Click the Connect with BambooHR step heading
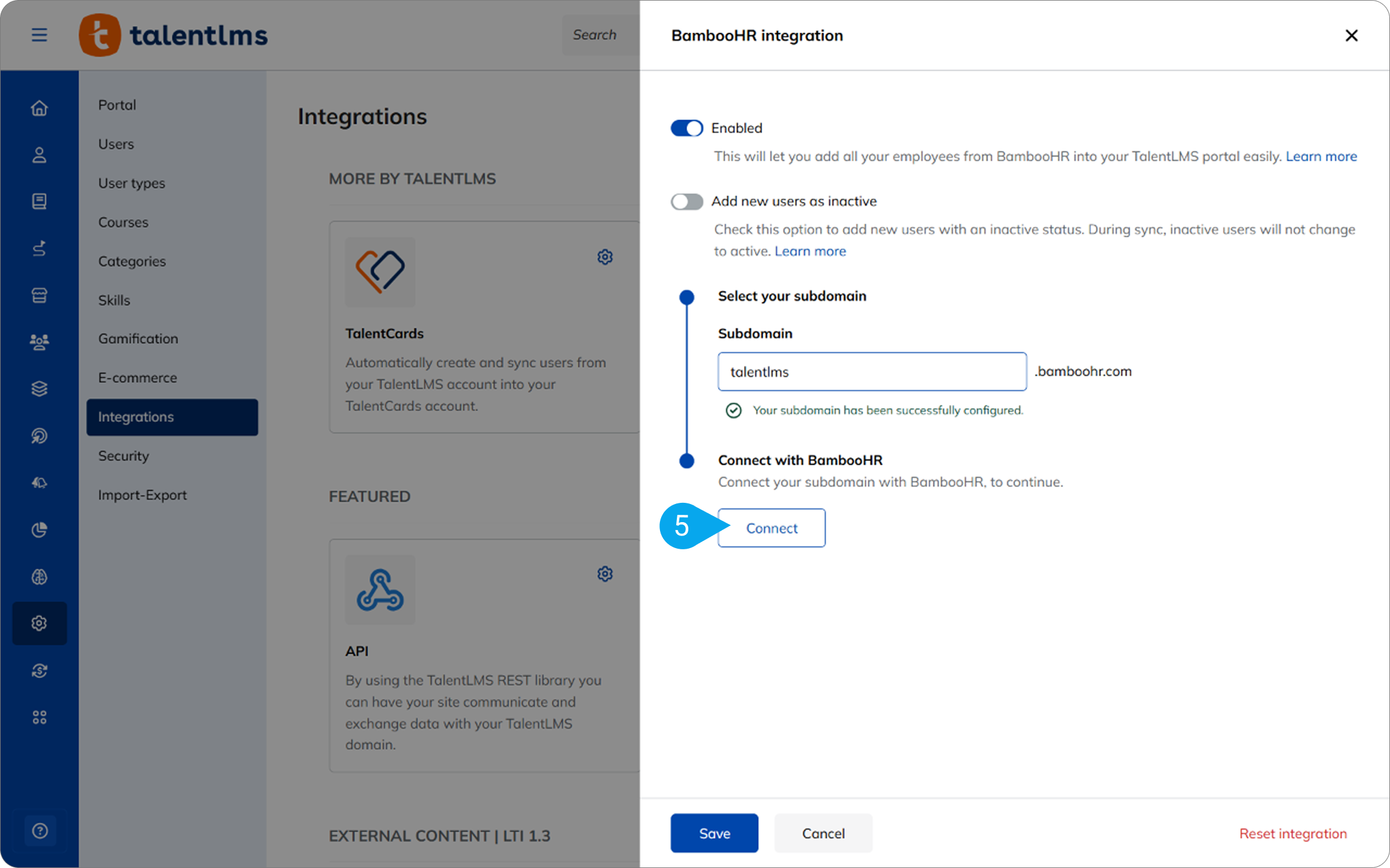 pyautogui.click(x=800, y=460)
